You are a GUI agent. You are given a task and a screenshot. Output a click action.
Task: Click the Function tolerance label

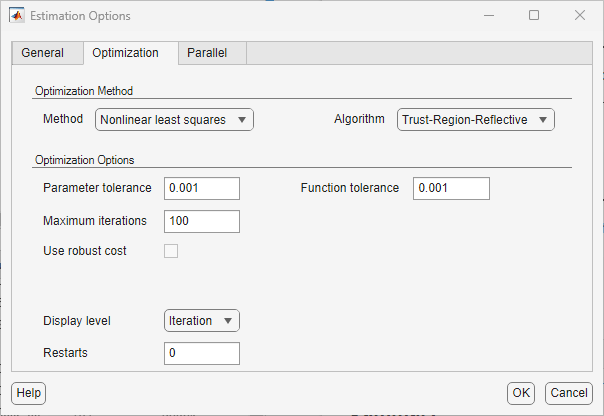coord(350,188)
